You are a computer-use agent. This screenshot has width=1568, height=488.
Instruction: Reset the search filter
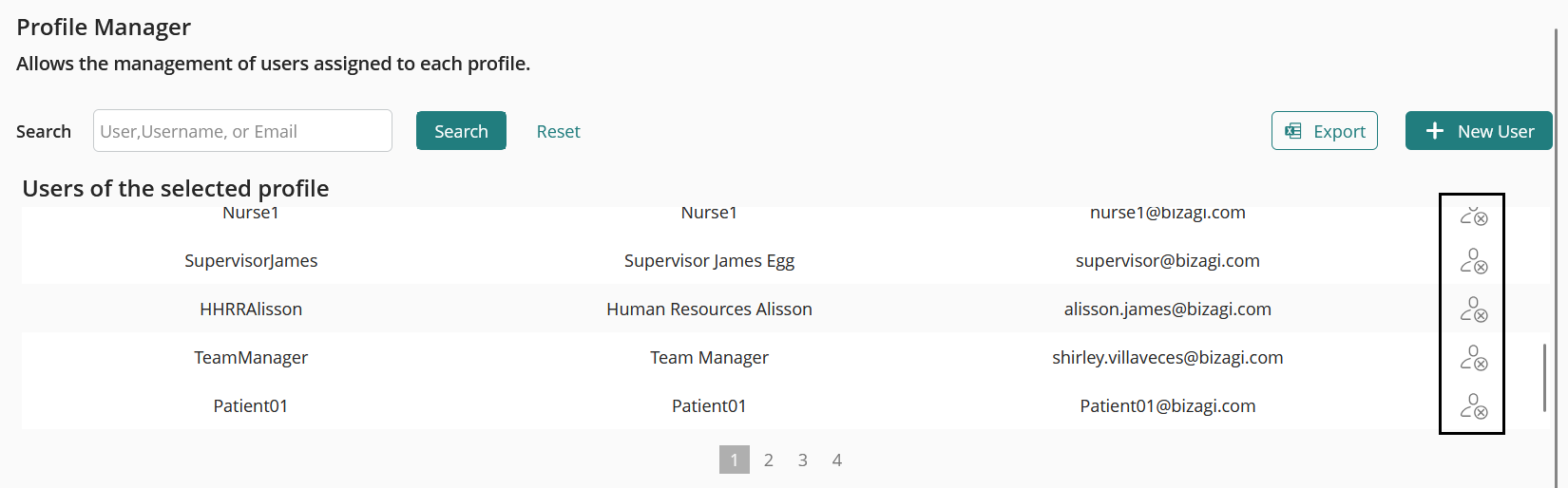coord(558,132)
